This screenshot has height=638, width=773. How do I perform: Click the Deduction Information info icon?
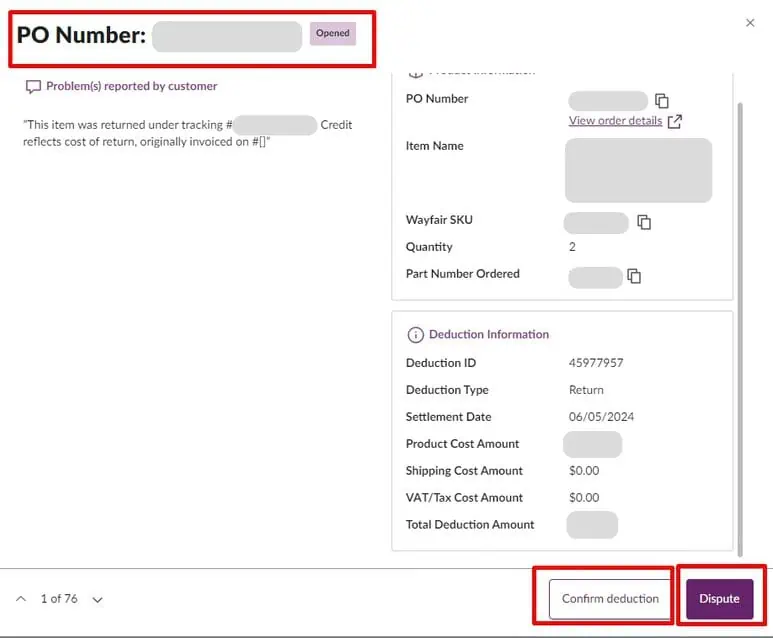(416, 335)
